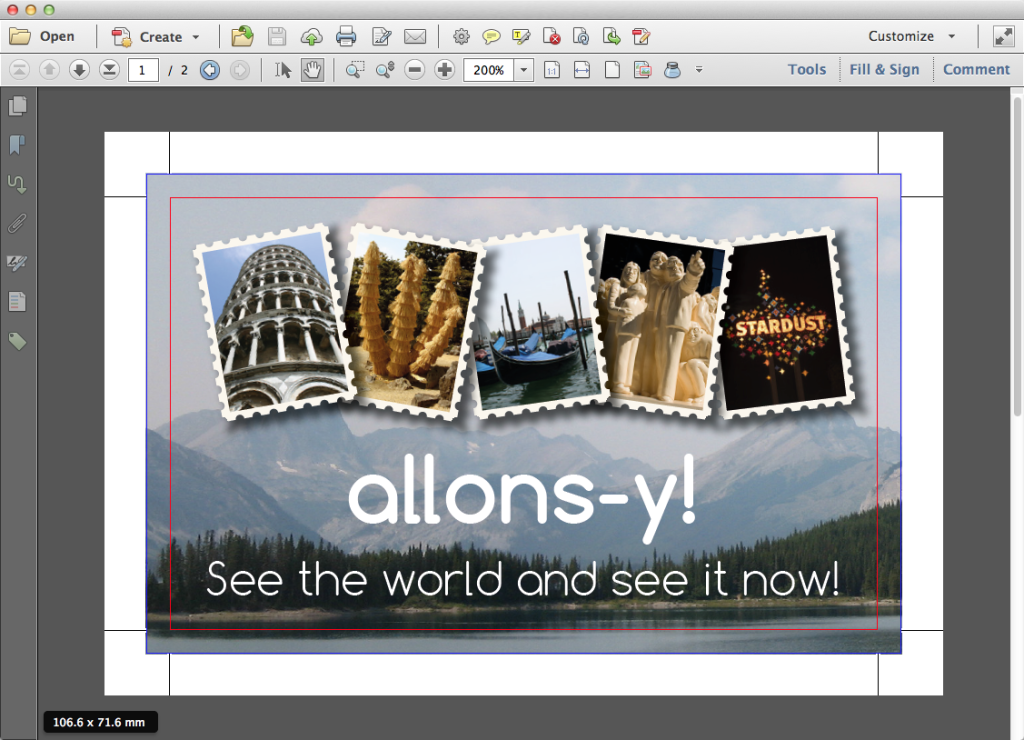Viewport: 1024px width, 740px height.
Task: Click the export page green arrow icon
Action: tap(611, 37)
